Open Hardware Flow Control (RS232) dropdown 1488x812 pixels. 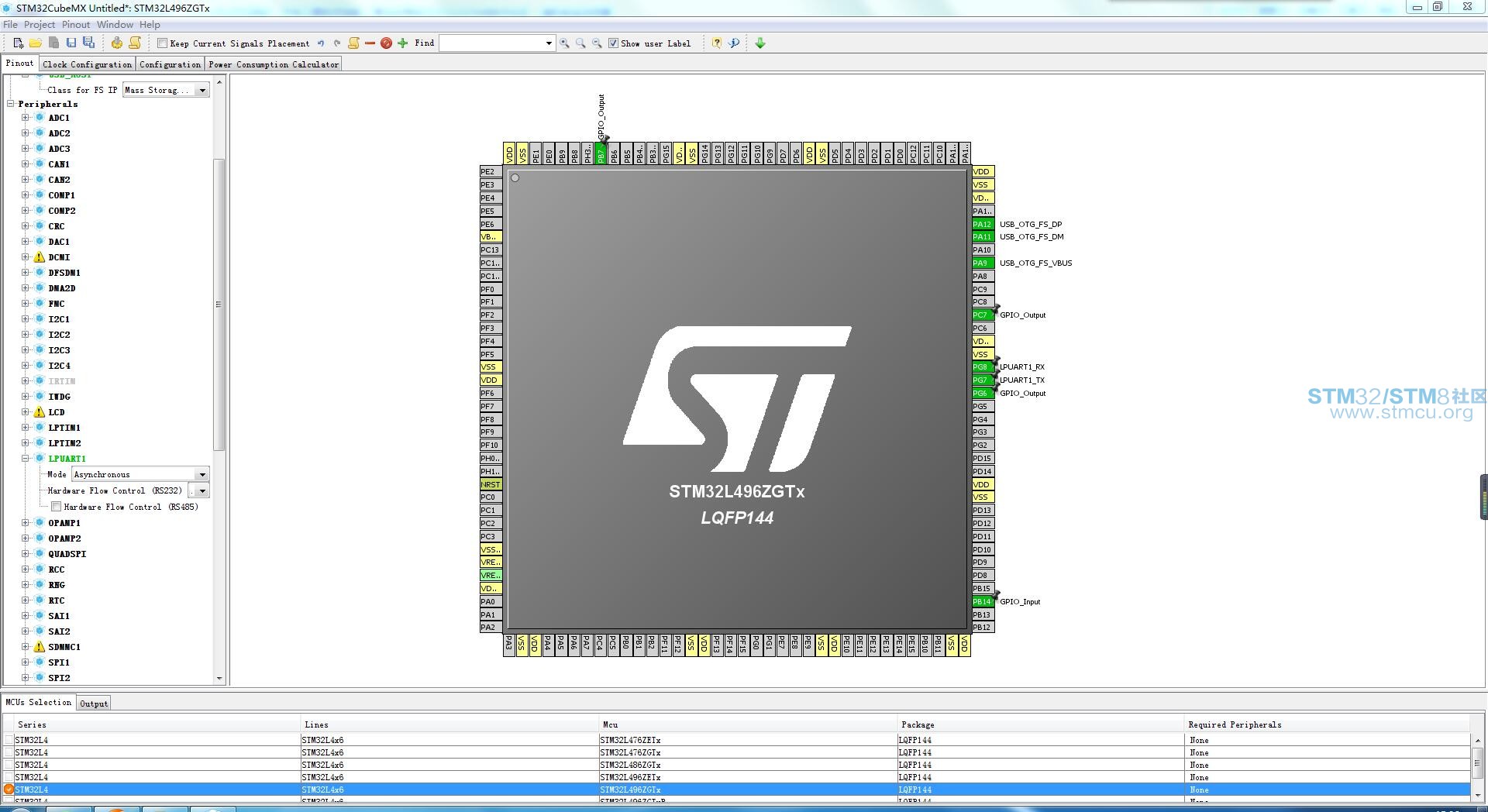click(x=203, y=490)
